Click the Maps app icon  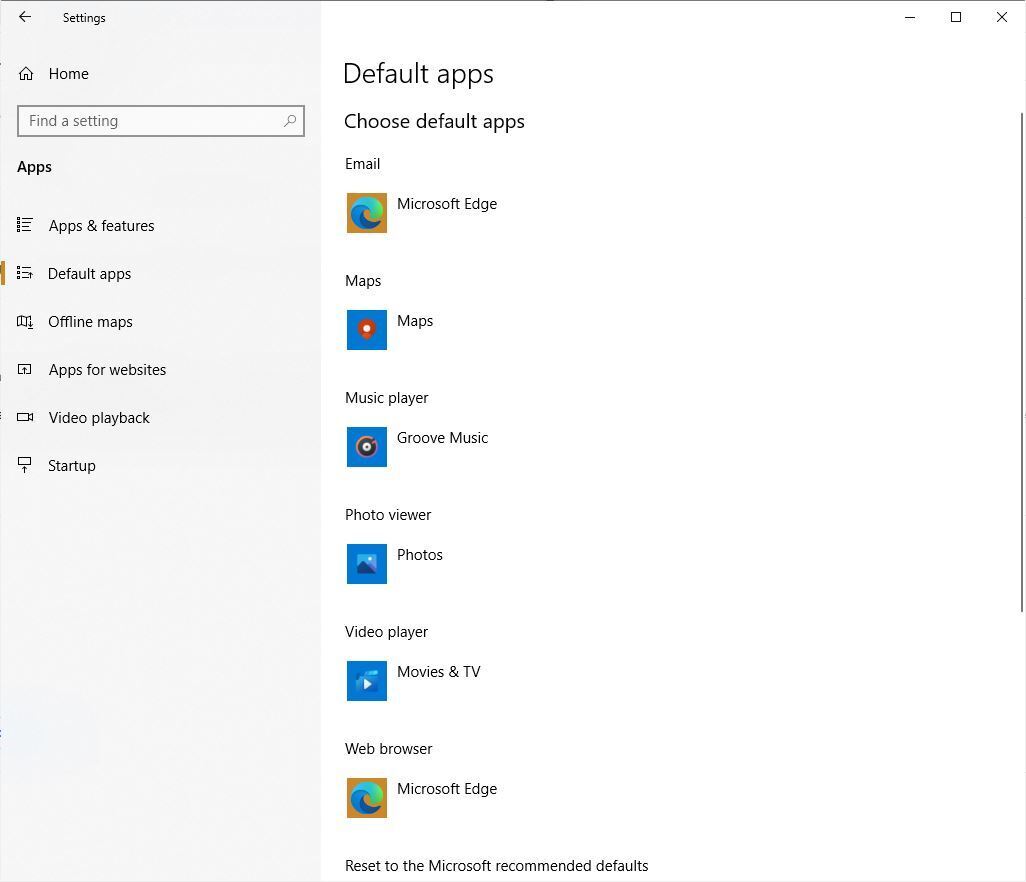(x=366, y=330)
